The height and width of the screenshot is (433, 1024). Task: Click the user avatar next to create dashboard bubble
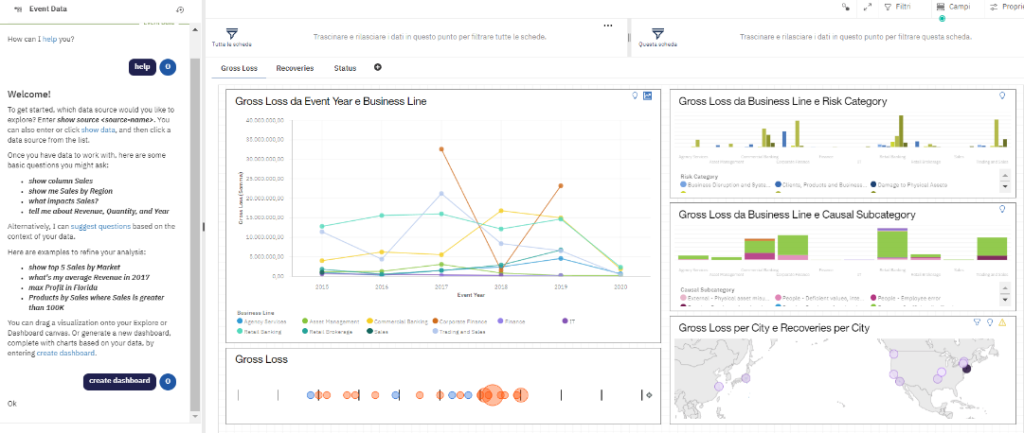pos(168,381)
